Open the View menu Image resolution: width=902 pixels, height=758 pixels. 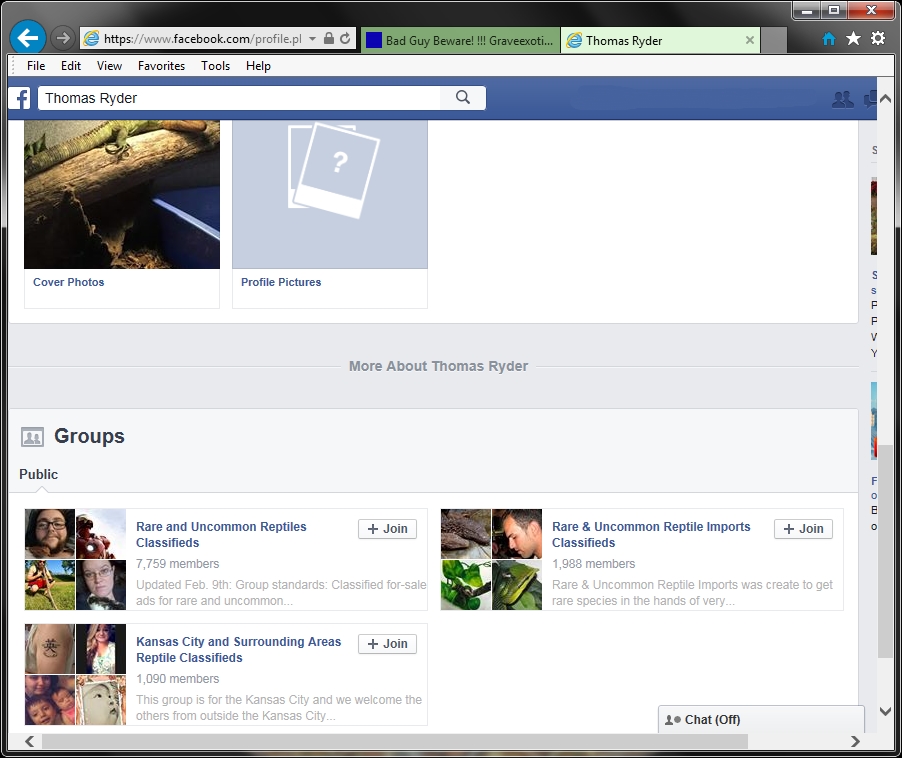coord(109,66)
